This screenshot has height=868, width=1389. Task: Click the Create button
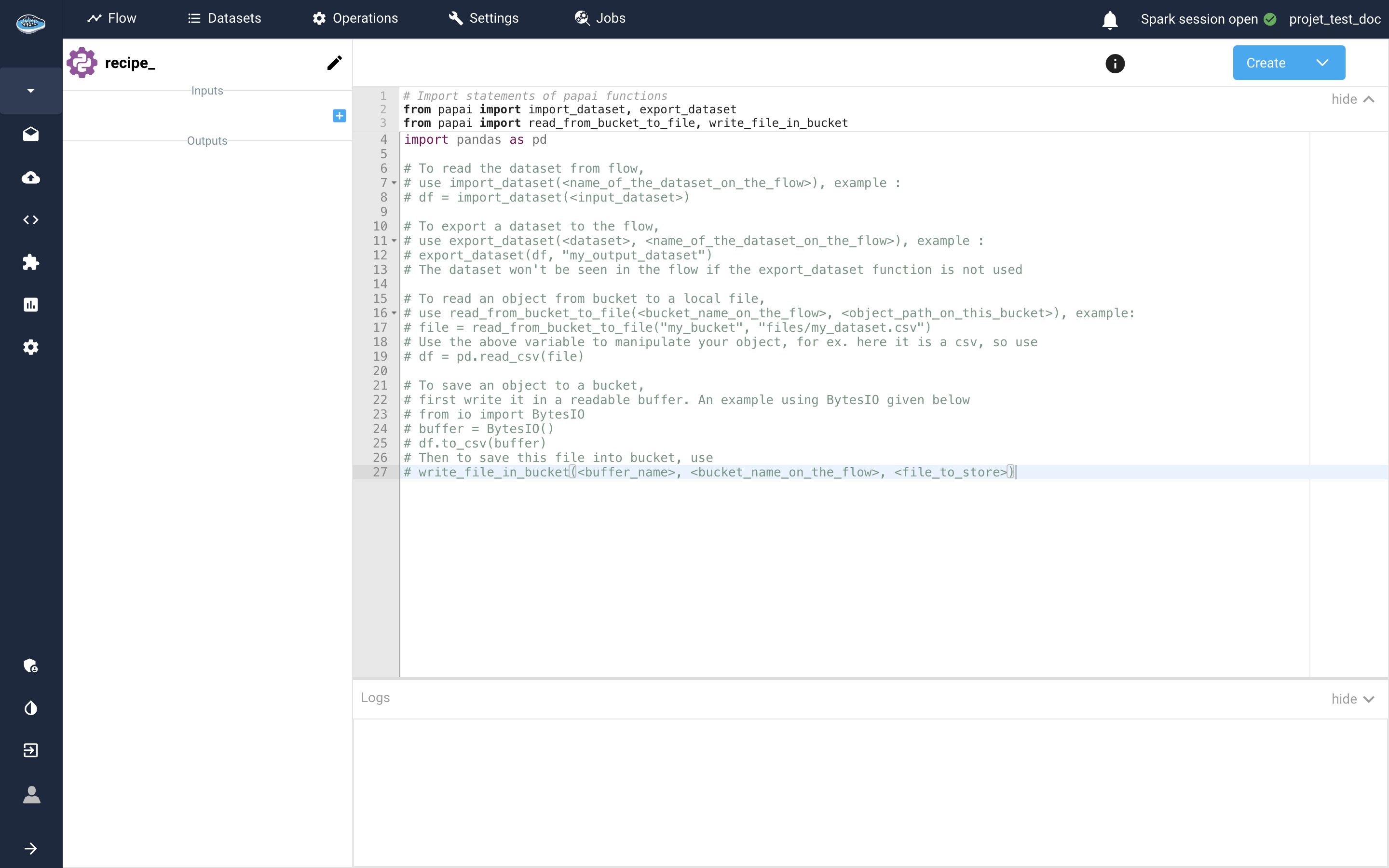coord(1266,63)
